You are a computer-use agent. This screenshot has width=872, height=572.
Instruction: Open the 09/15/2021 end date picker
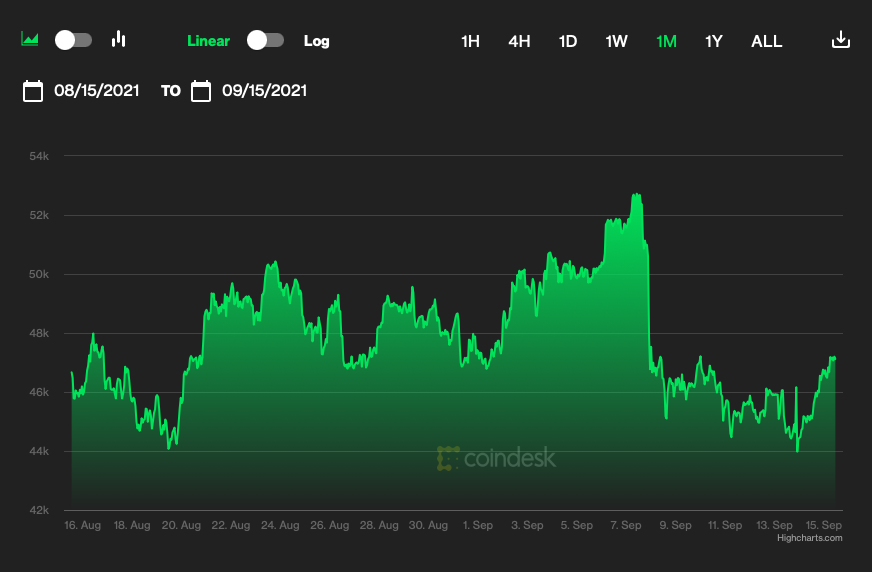pyautogui.click(x=264, y=91)
